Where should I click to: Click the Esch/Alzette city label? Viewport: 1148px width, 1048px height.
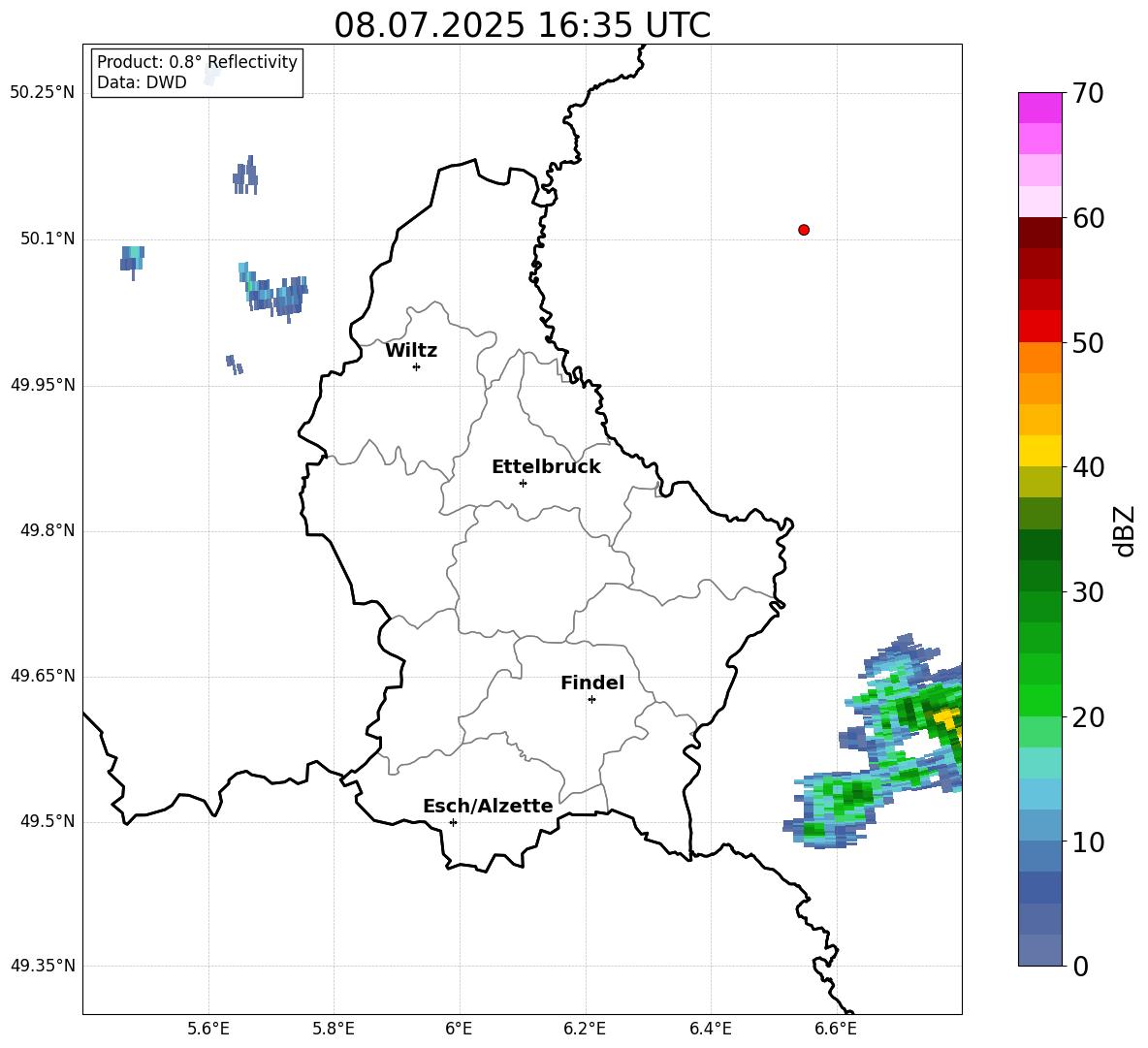click(488, 806)
